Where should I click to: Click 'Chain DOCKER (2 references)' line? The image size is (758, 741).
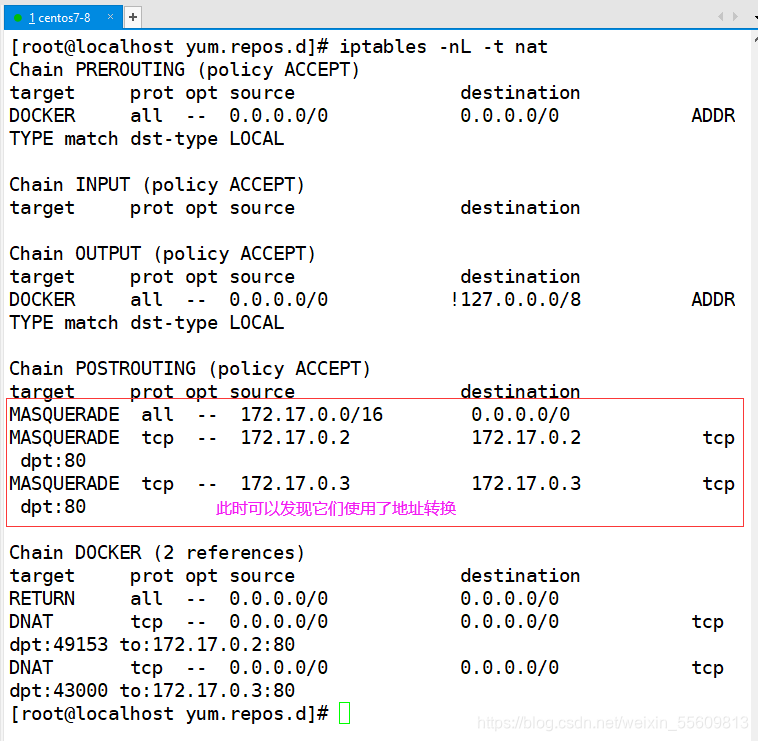157,552
